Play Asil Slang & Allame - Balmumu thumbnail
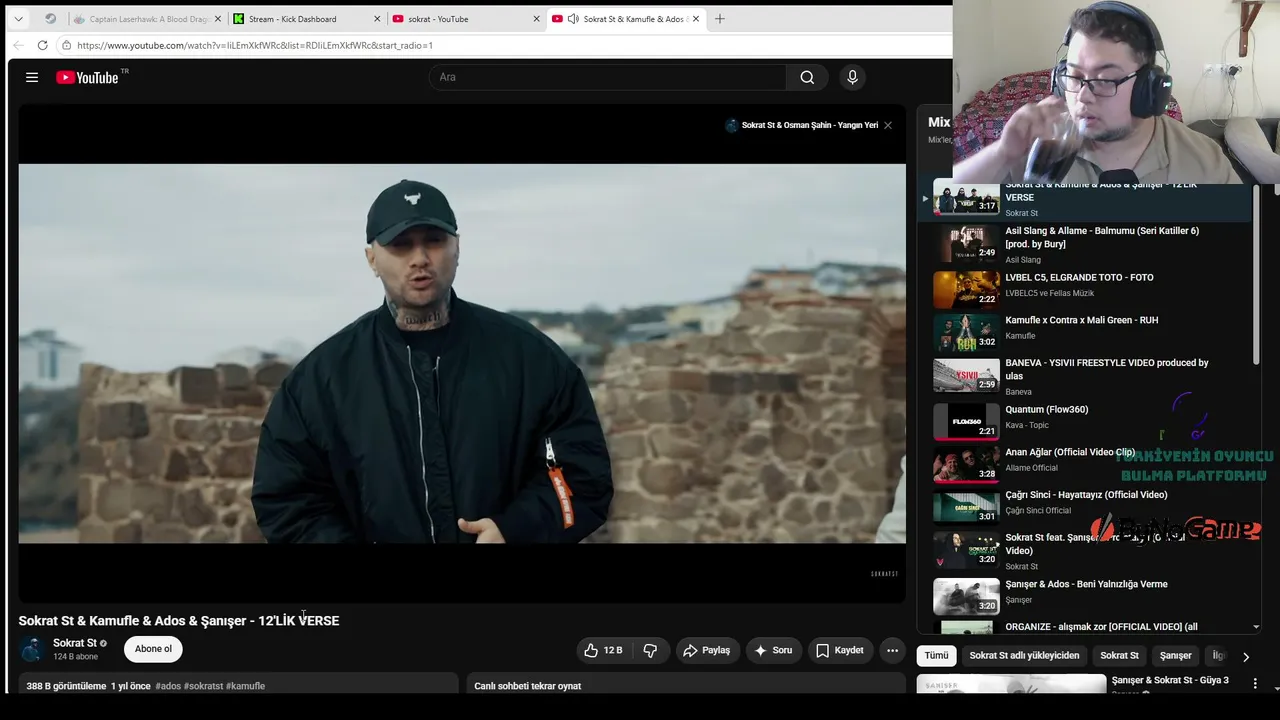 tap(966, 244)
